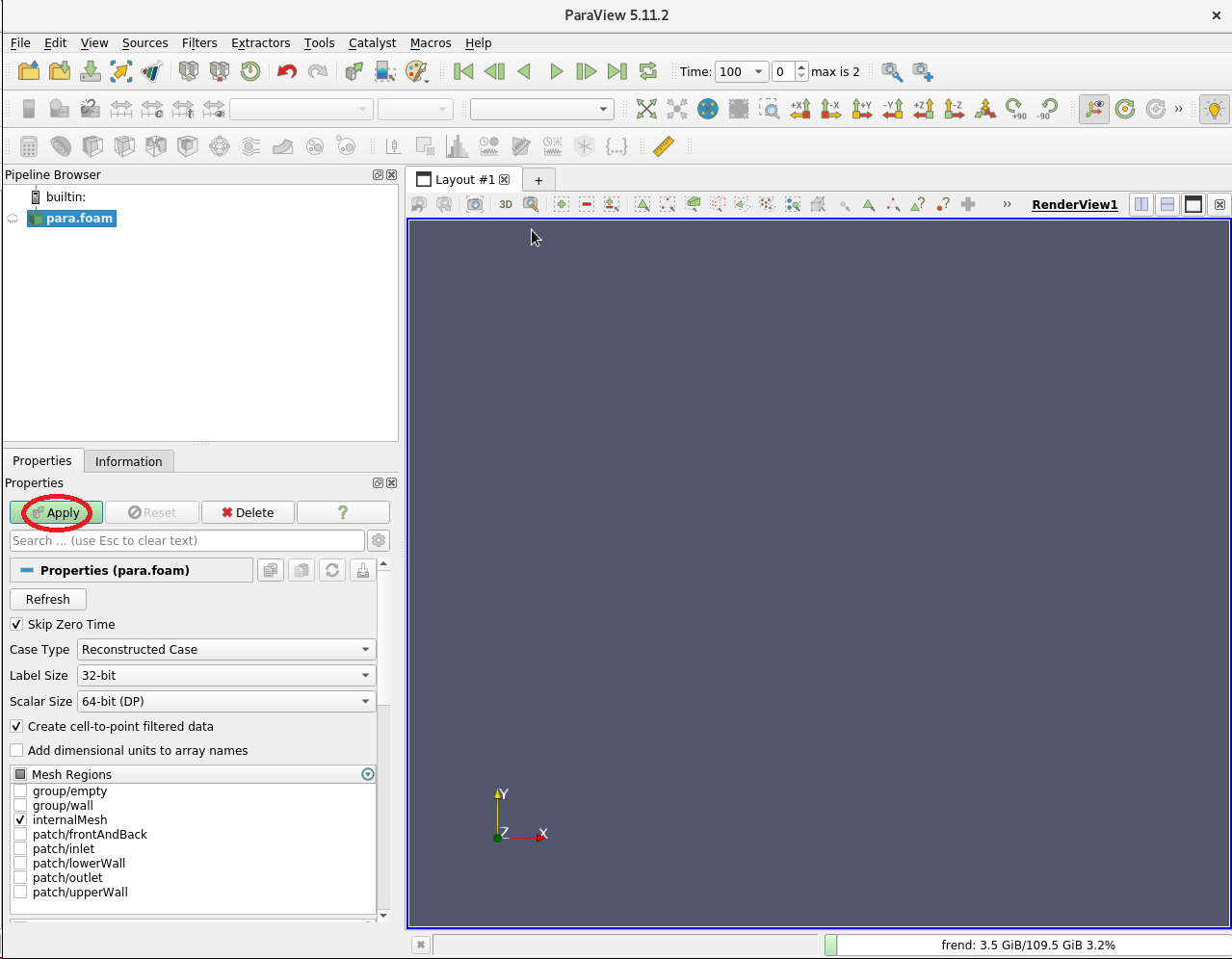Check the patch/inlet mesh region
This screenshot has width=1232, height=959.
pos(20,848)
